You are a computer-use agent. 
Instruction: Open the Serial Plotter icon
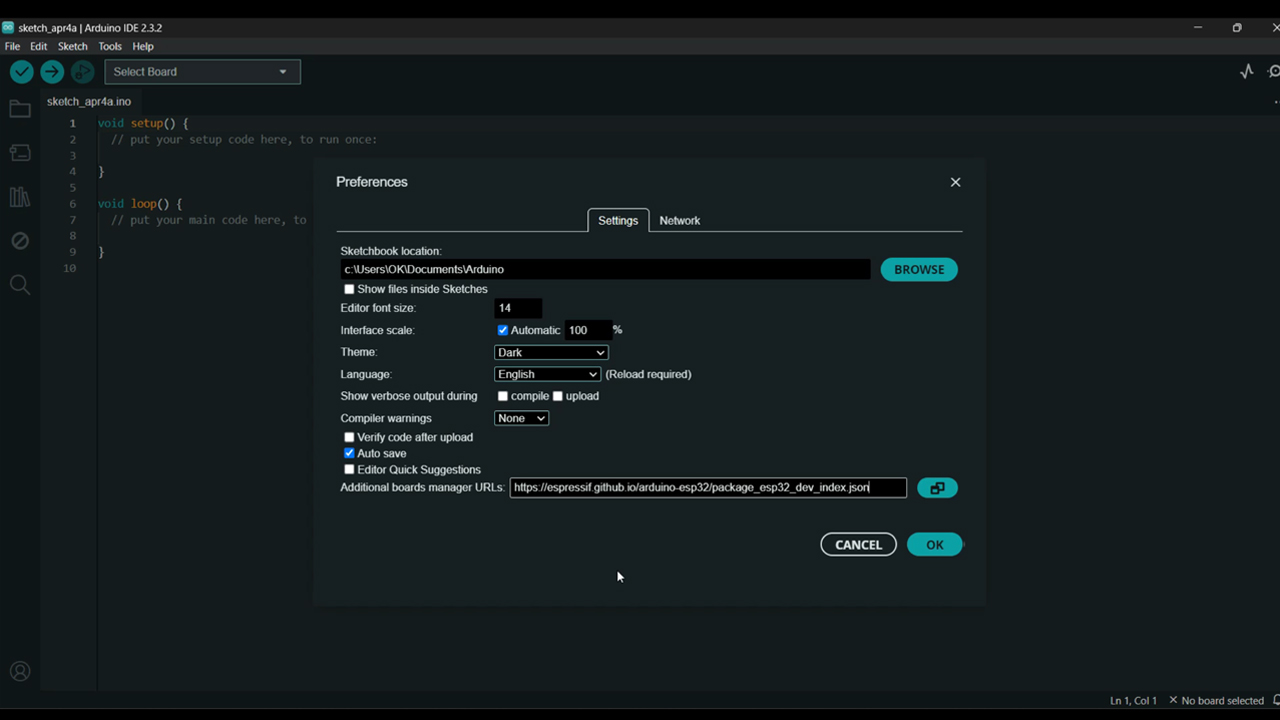[x=1246, y=72]
